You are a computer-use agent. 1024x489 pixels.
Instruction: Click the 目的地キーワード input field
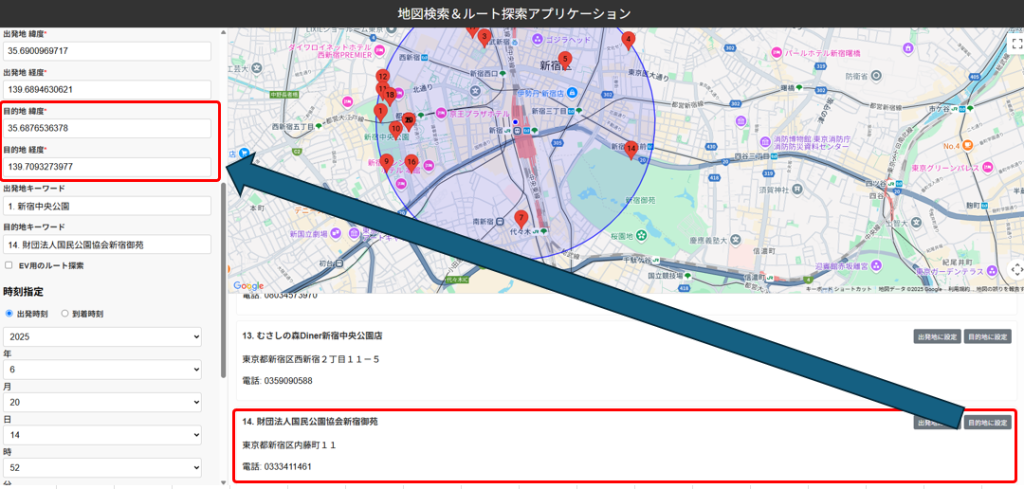pos(107,244)
